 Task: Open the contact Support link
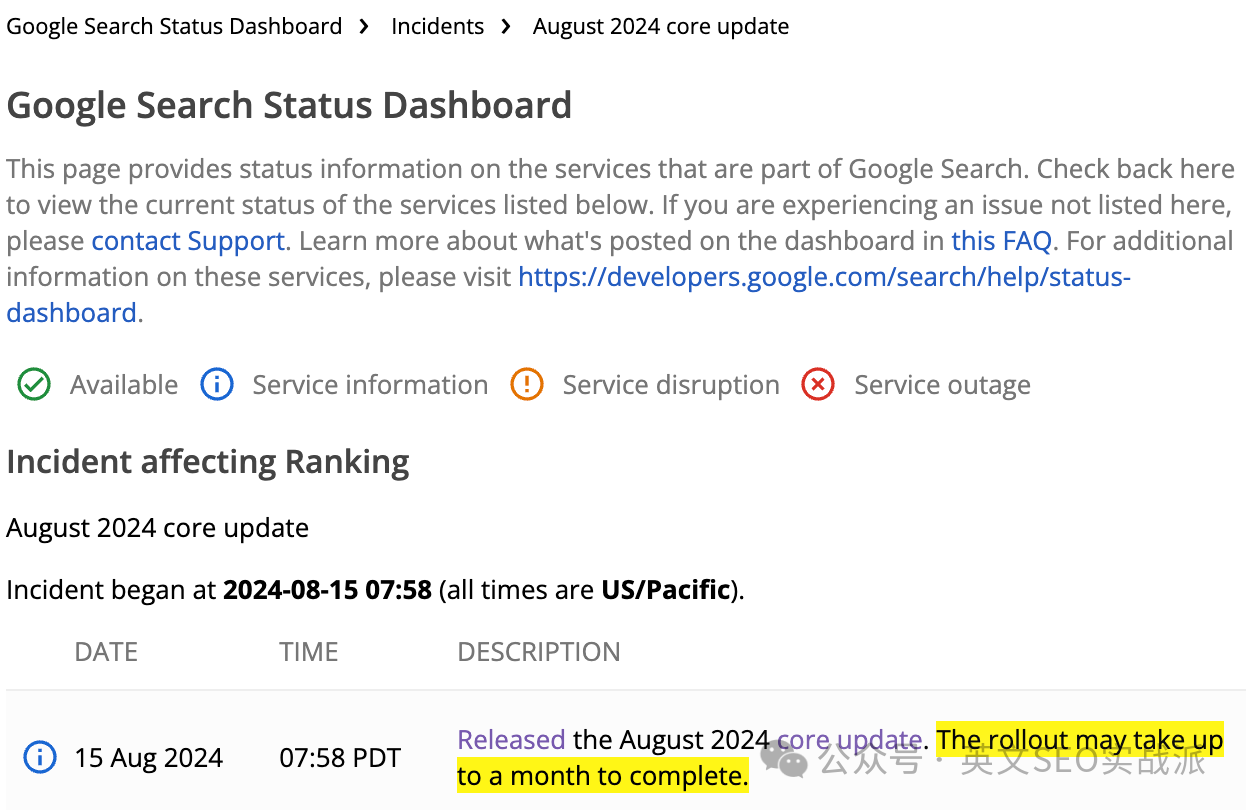188,241
